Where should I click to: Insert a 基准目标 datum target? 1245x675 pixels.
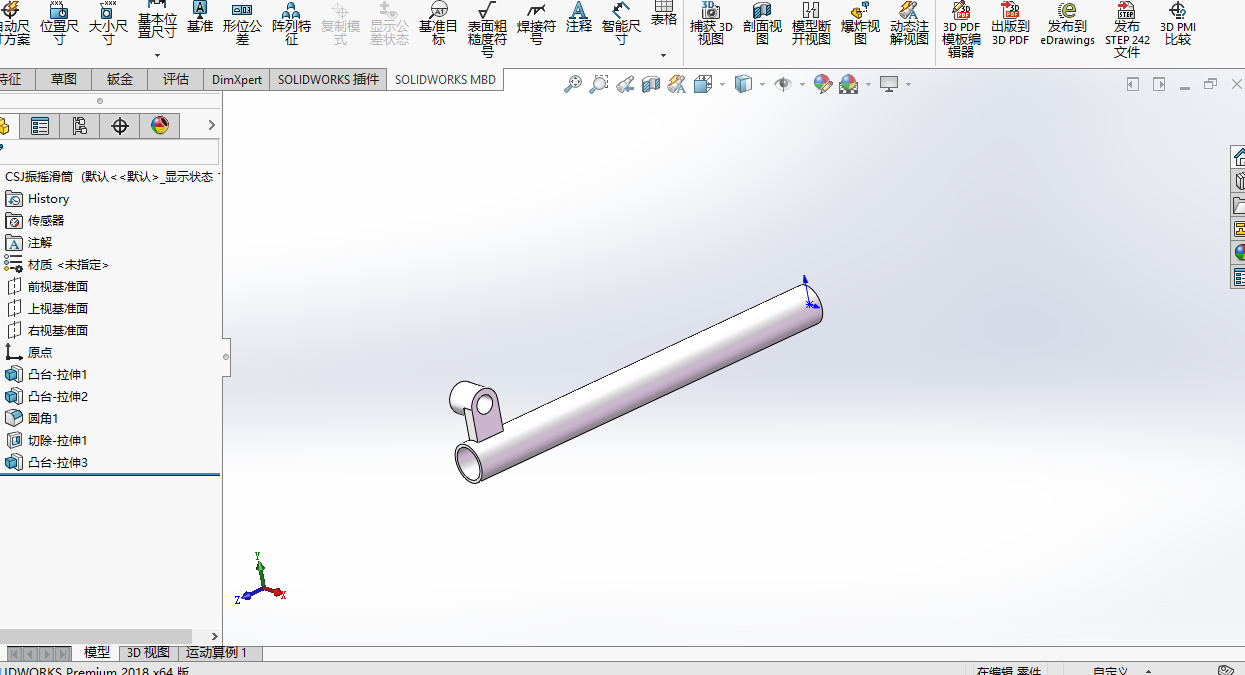coord(438,24)
